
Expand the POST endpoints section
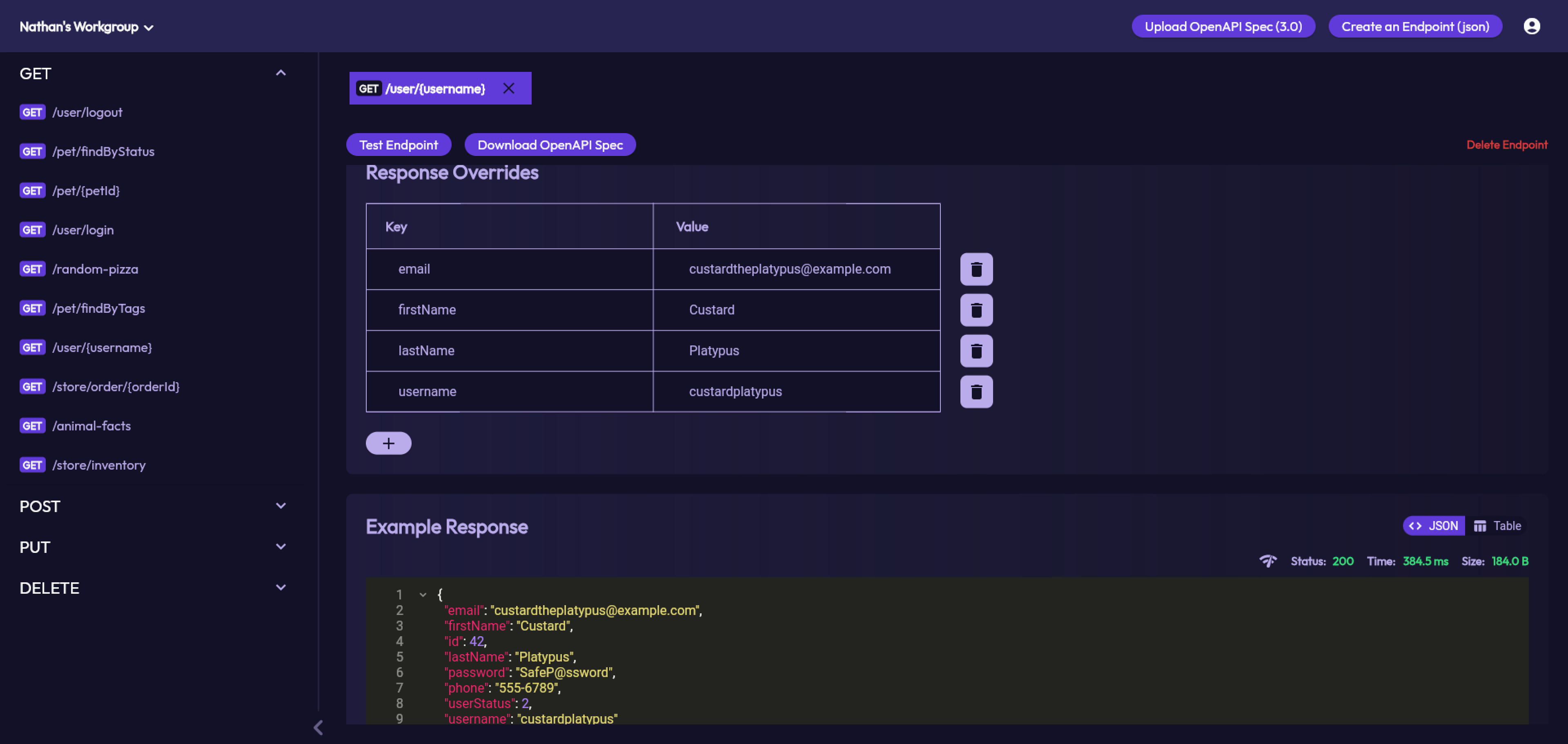281,506
